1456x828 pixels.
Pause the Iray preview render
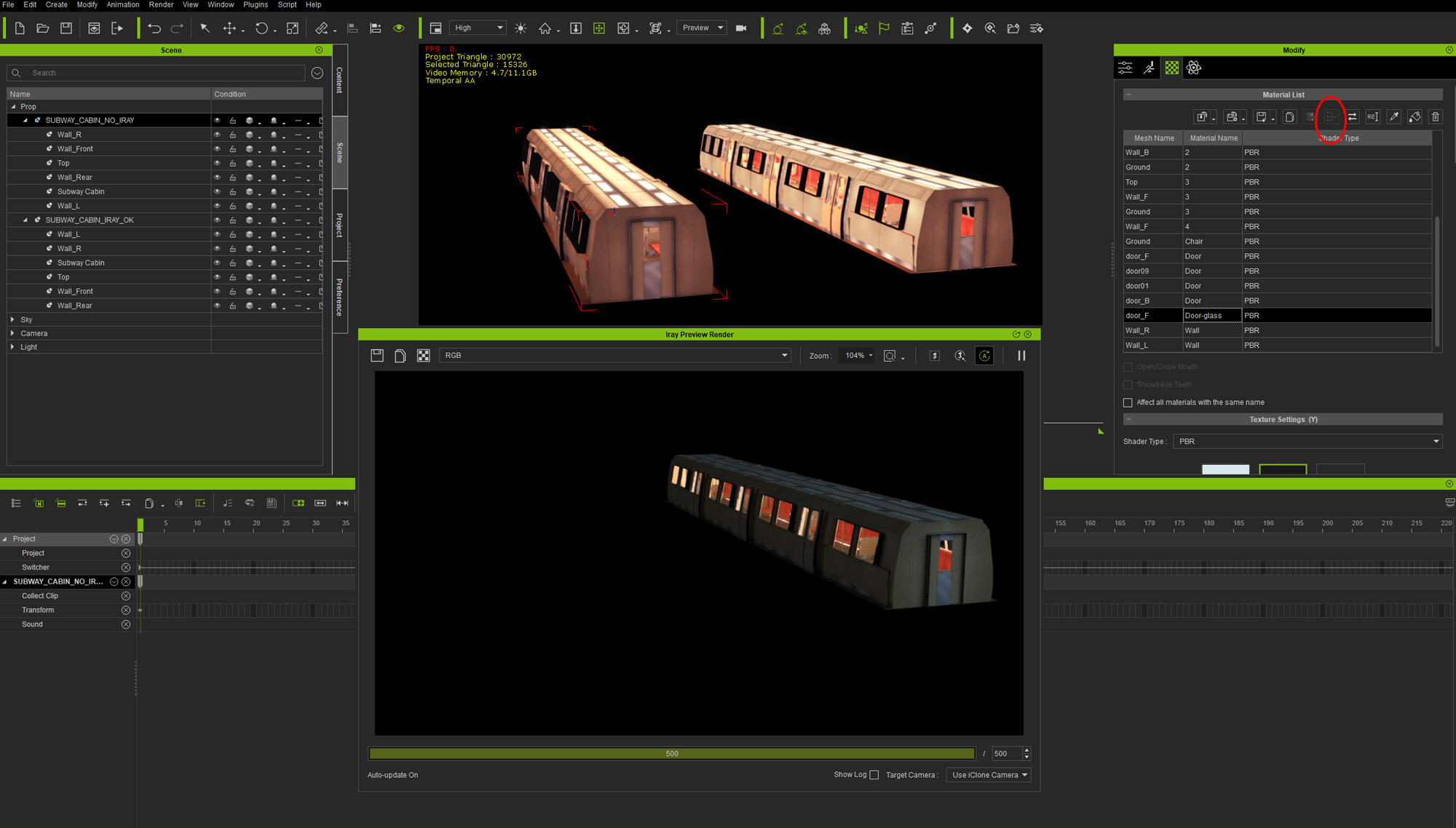point(1021,355)
